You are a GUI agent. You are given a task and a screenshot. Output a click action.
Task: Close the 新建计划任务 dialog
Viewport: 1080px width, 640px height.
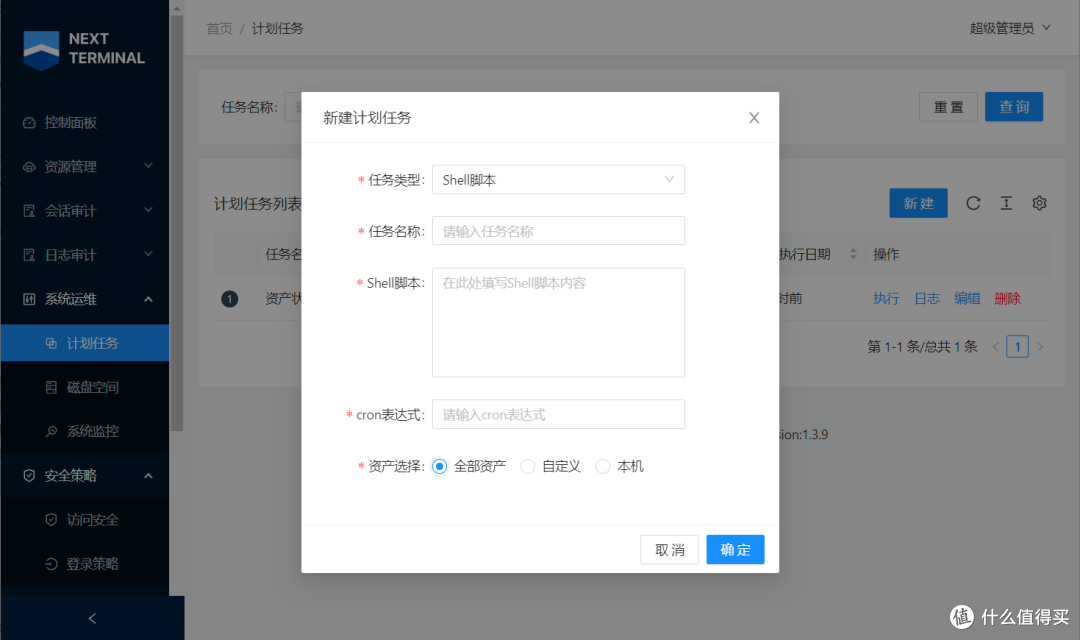click(x=754, y=118)
